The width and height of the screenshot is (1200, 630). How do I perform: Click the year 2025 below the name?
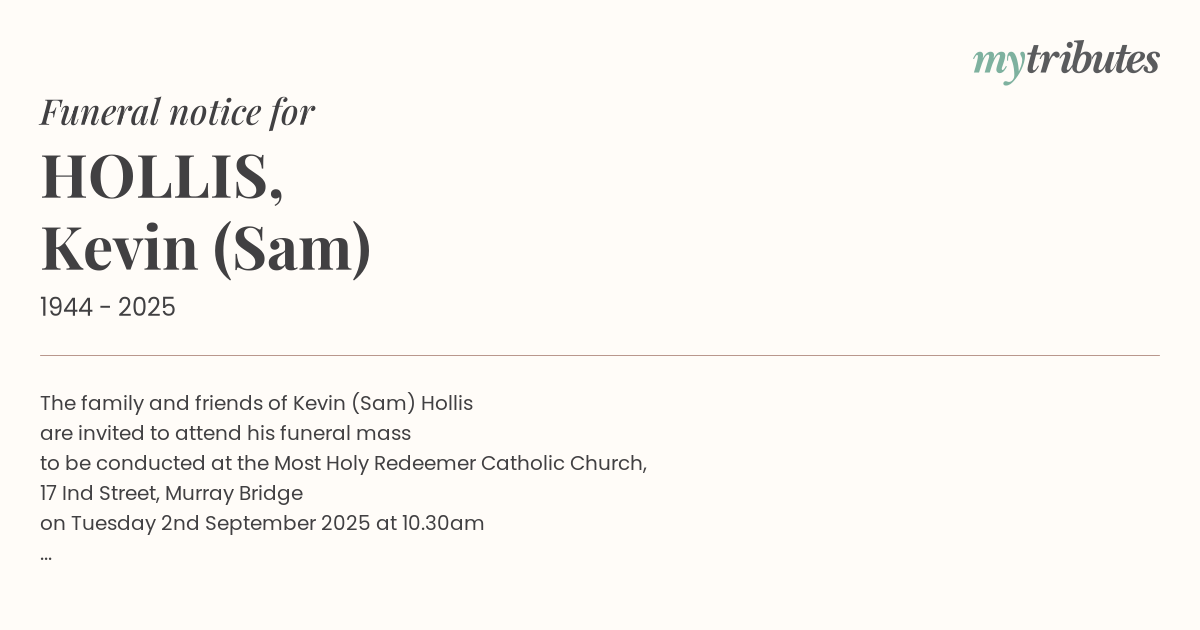(147, 308)
